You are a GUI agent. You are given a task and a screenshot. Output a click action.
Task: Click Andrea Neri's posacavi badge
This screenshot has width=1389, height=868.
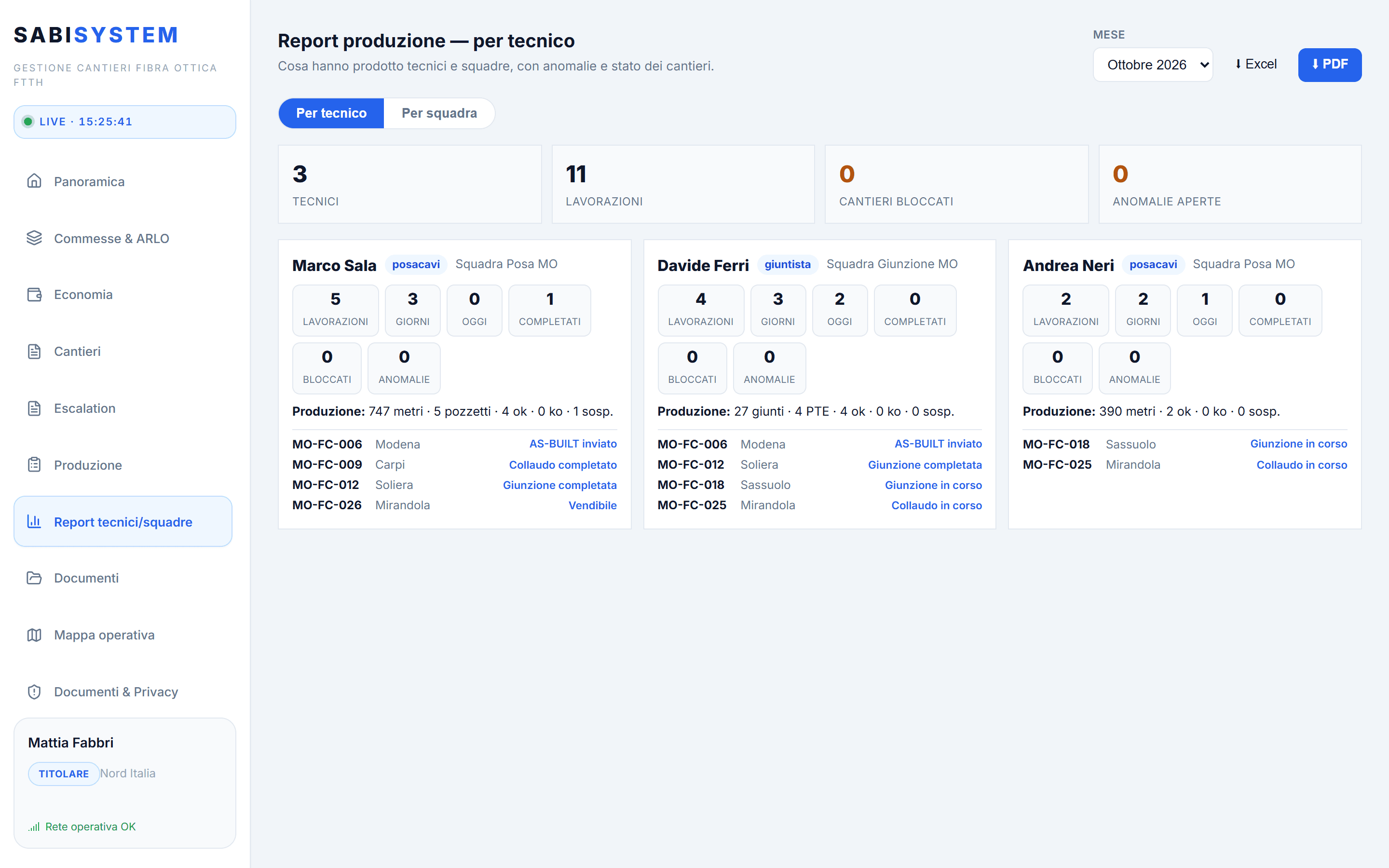[x=1153, y=265]
